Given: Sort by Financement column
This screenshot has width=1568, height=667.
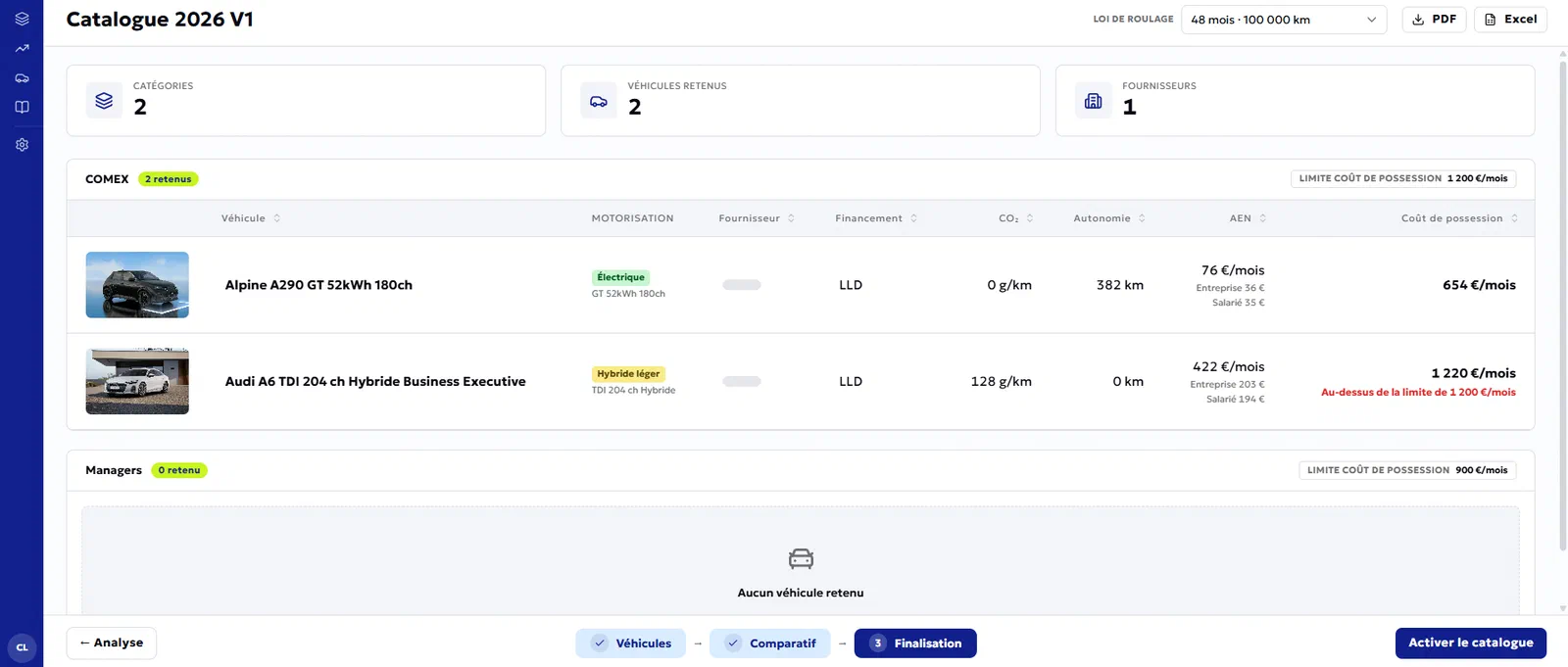Looking at the screenshot, I should pos(876,218).
